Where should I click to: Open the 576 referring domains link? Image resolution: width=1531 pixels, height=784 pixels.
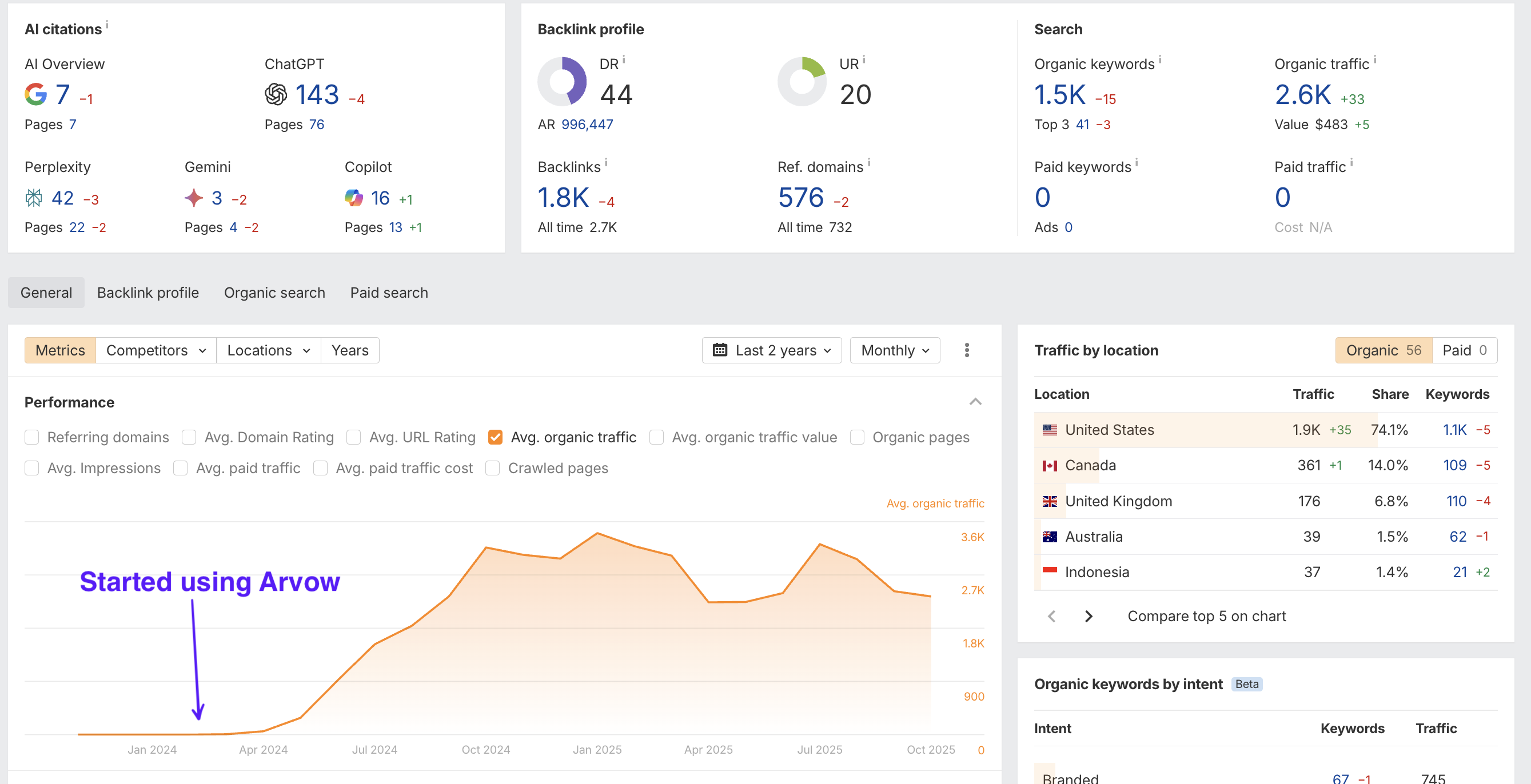[x=800, y=198]
